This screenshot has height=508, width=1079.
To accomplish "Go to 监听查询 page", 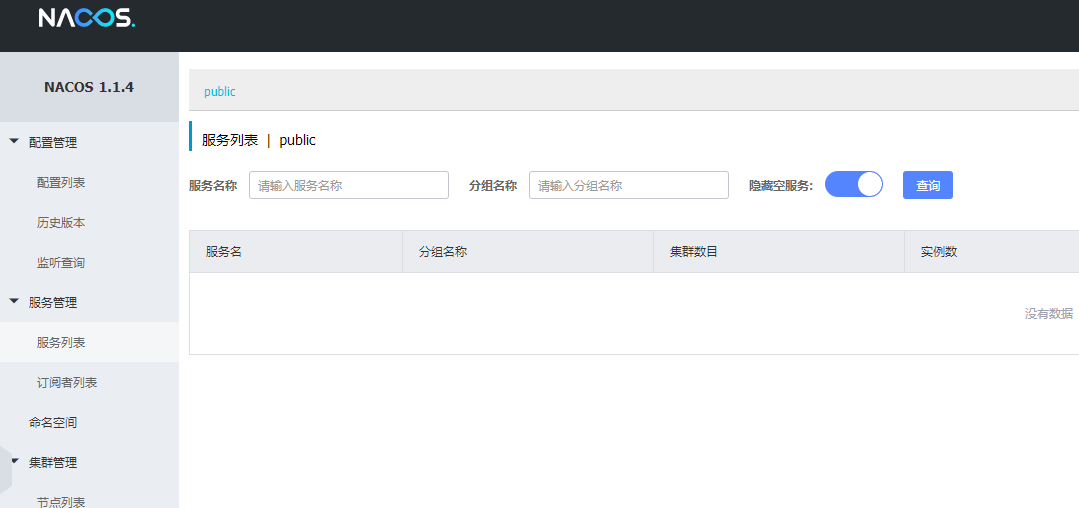I will [61, 263].
